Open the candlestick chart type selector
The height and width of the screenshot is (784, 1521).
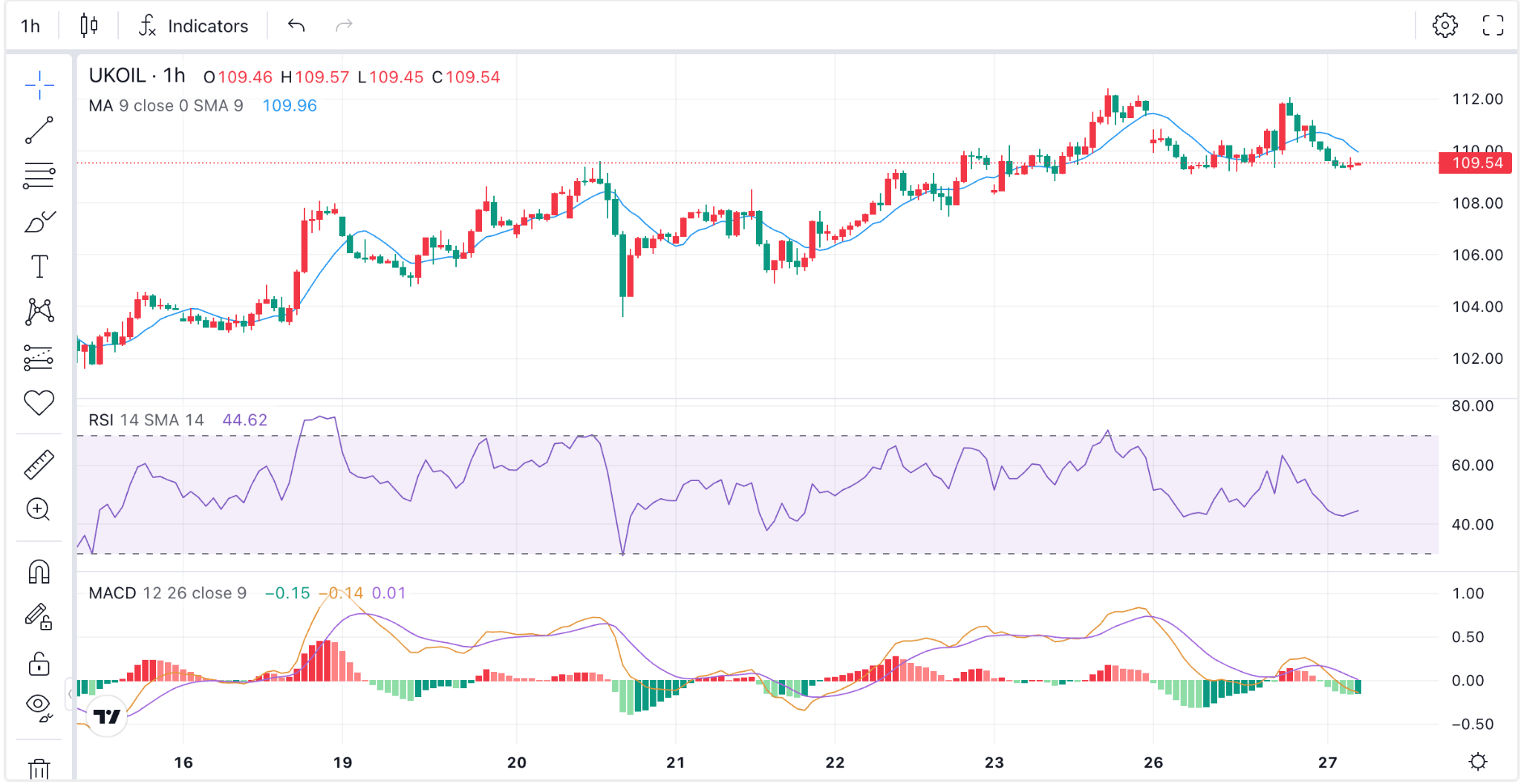click(x=89, y=26)
